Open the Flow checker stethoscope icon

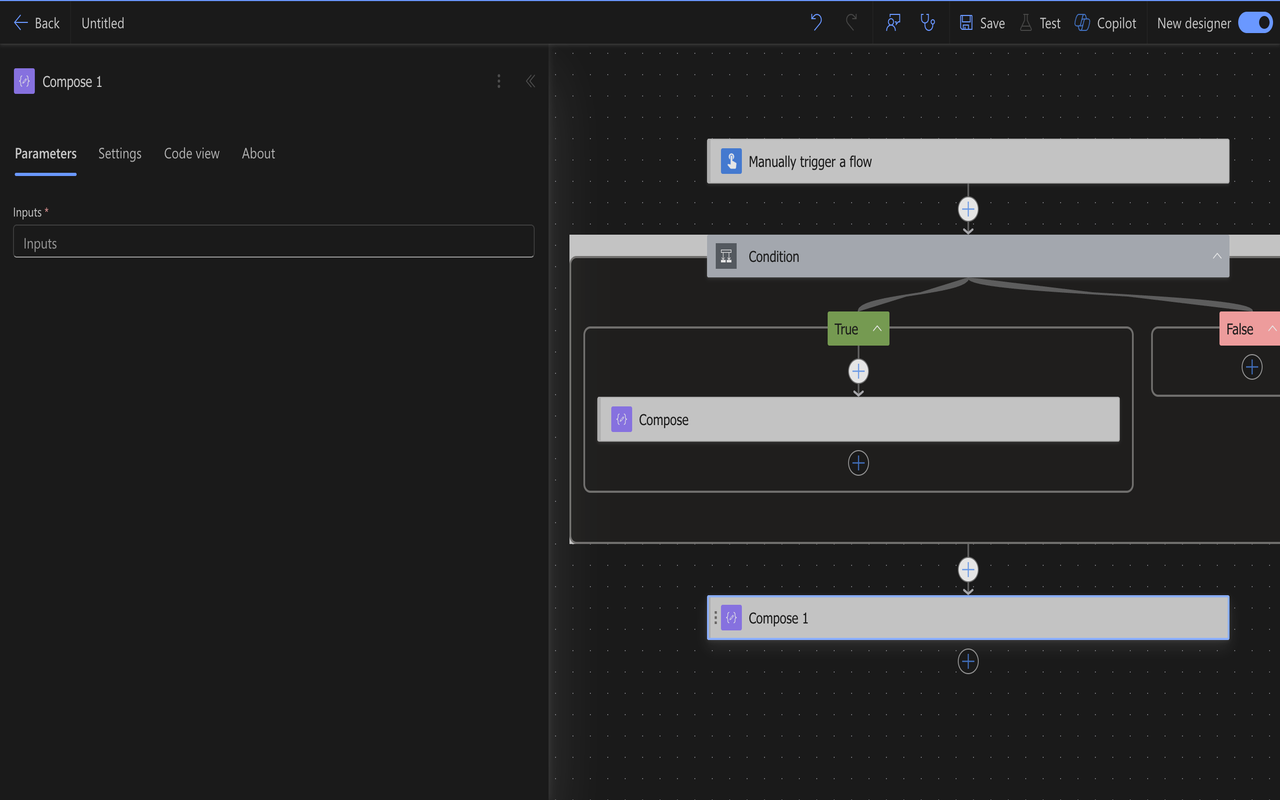click(928, 22)
